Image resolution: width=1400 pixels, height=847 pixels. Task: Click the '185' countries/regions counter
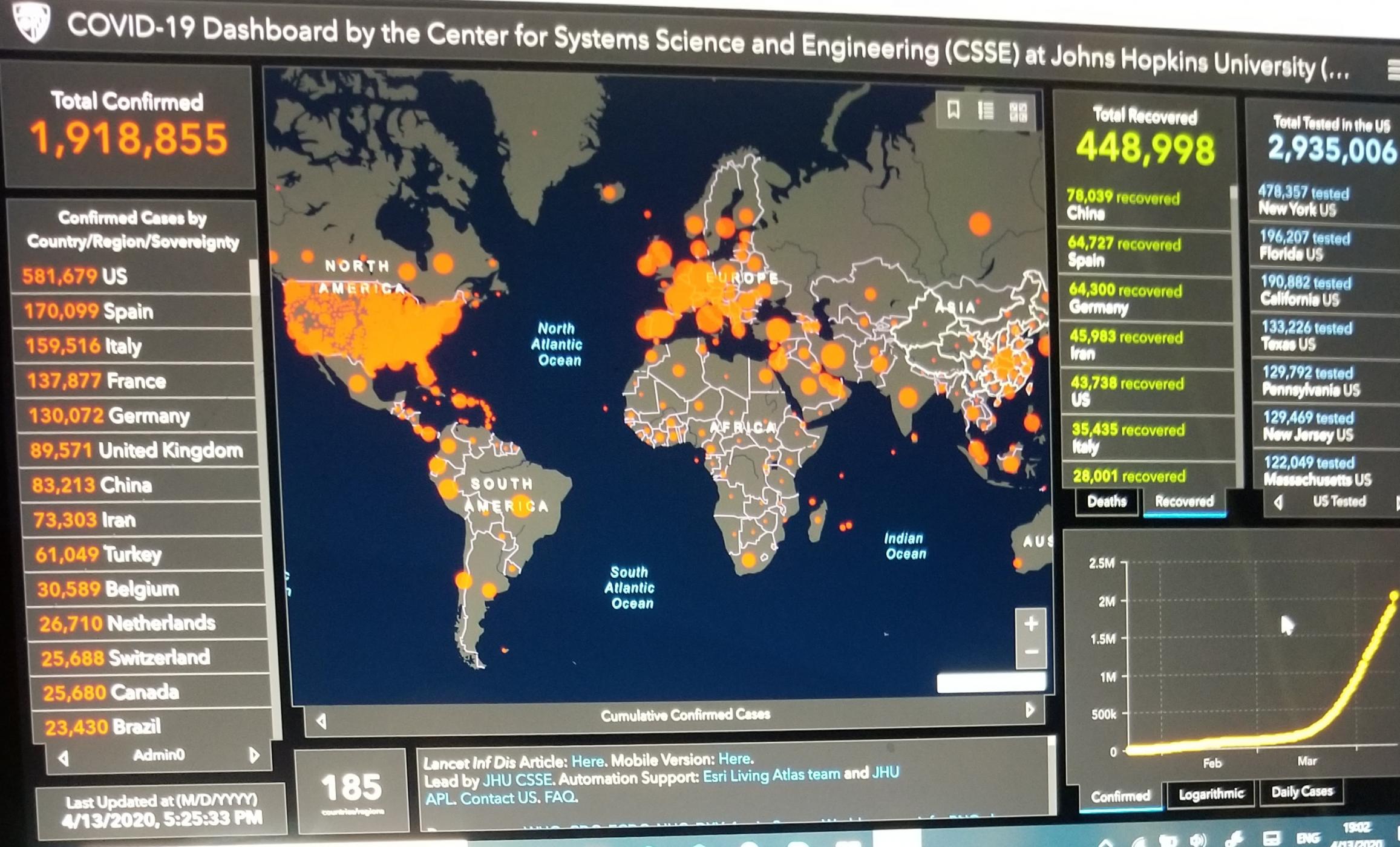(352, 792)
